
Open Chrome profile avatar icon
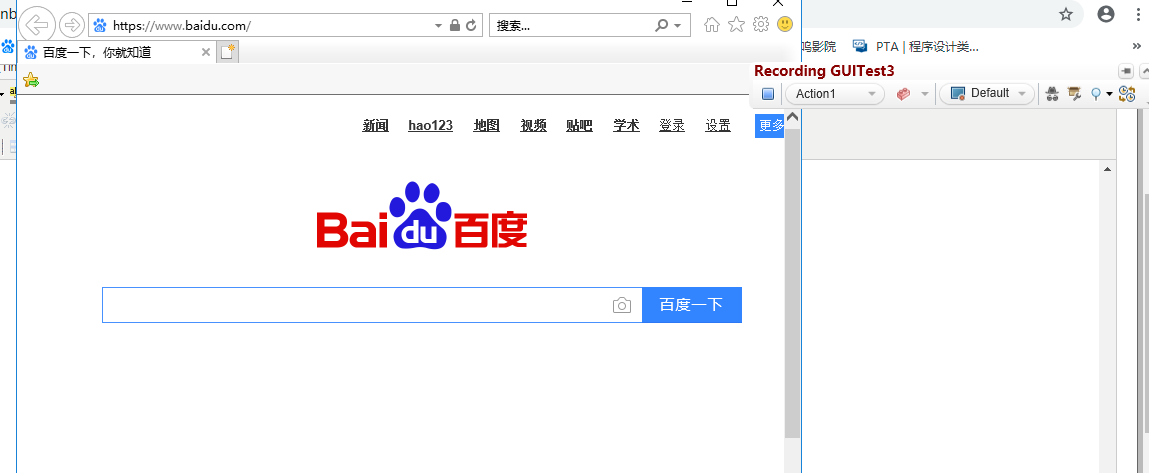point(1106,14)
